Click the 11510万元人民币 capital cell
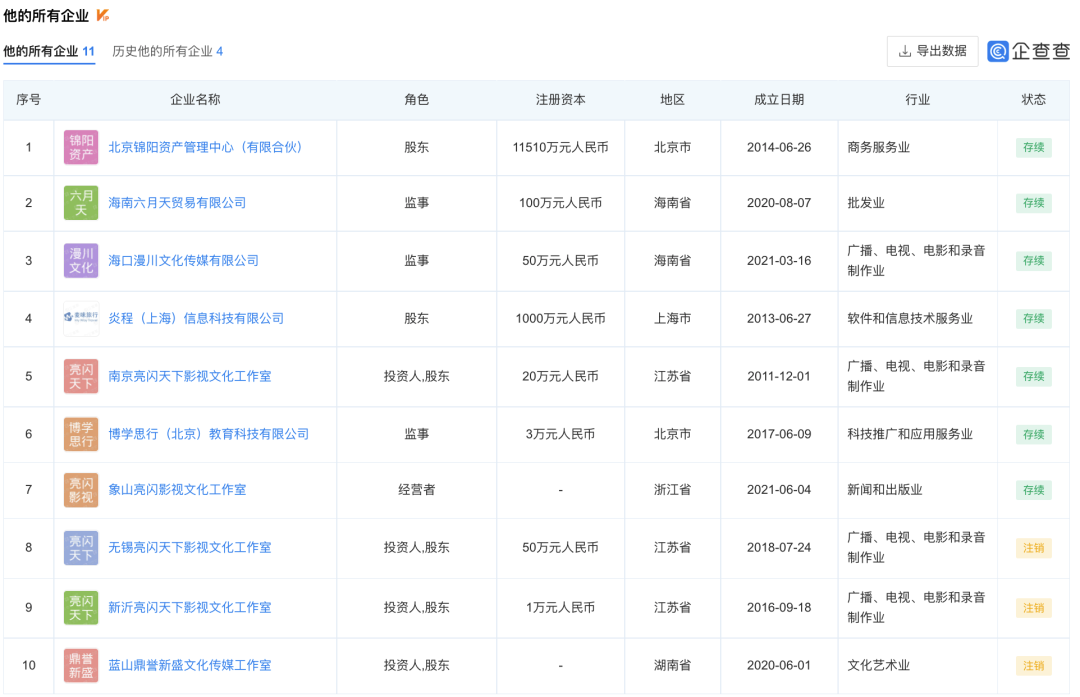 click(560, 147)
